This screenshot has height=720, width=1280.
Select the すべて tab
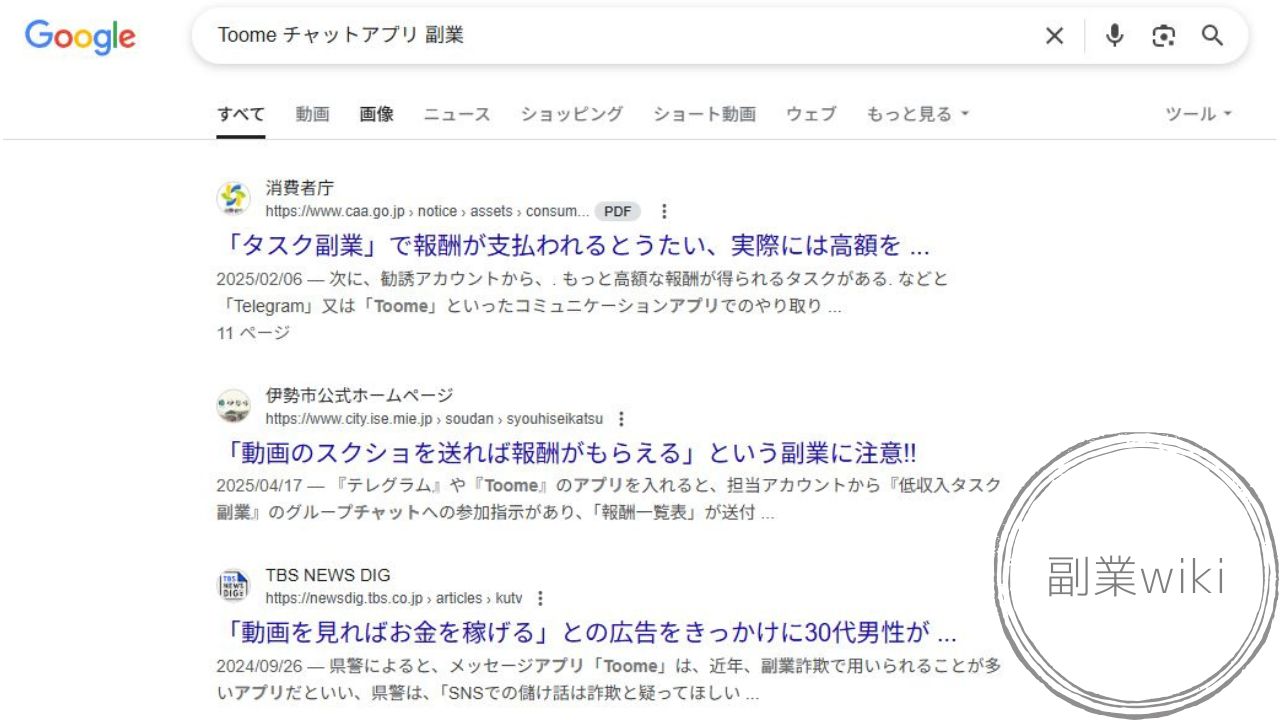pos(241,114)
